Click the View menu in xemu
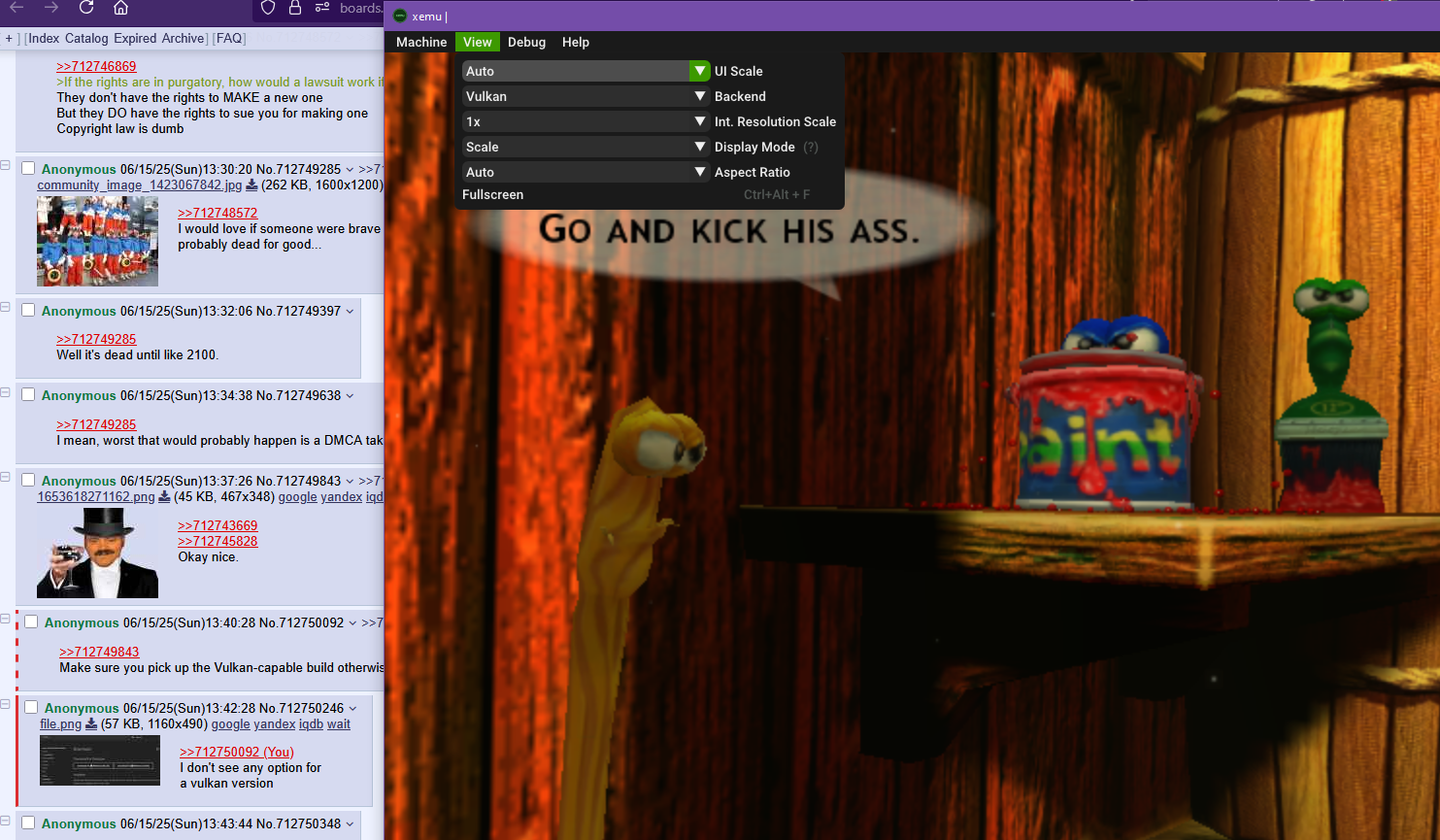This screenshot has height=840, width=1440. point(478,42)
